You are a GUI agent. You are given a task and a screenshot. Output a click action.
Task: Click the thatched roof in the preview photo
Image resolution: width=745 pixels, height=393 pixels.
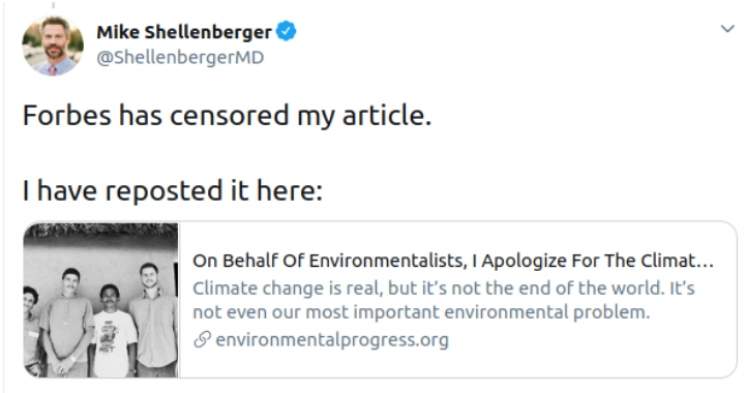(101, 229)
